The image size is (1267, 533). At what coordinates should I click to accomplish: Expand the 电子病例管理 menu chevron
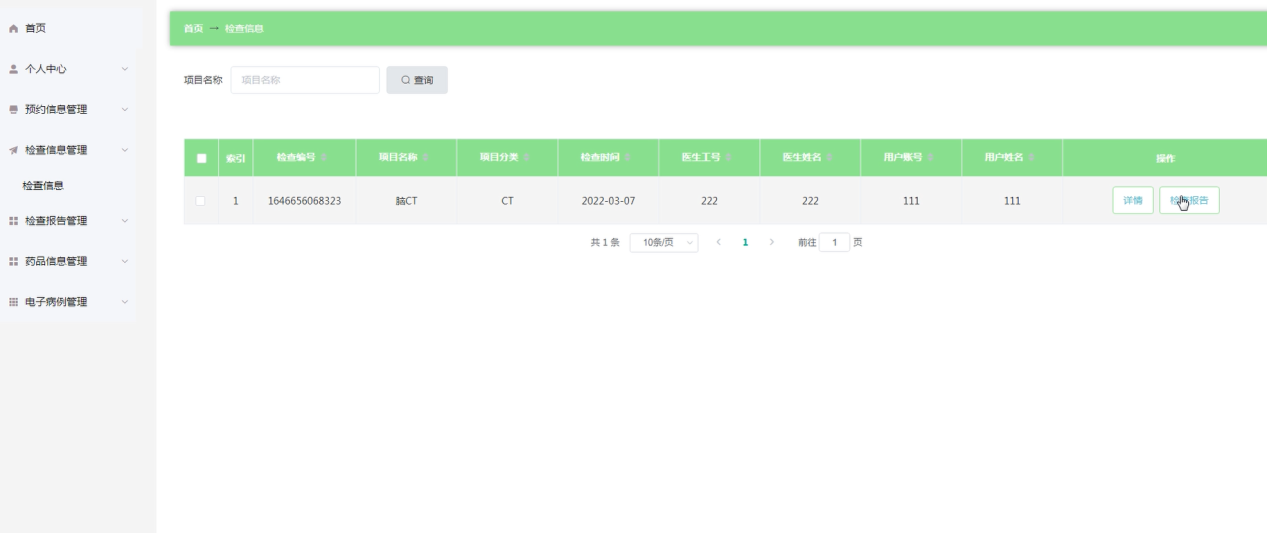[125, 302]
